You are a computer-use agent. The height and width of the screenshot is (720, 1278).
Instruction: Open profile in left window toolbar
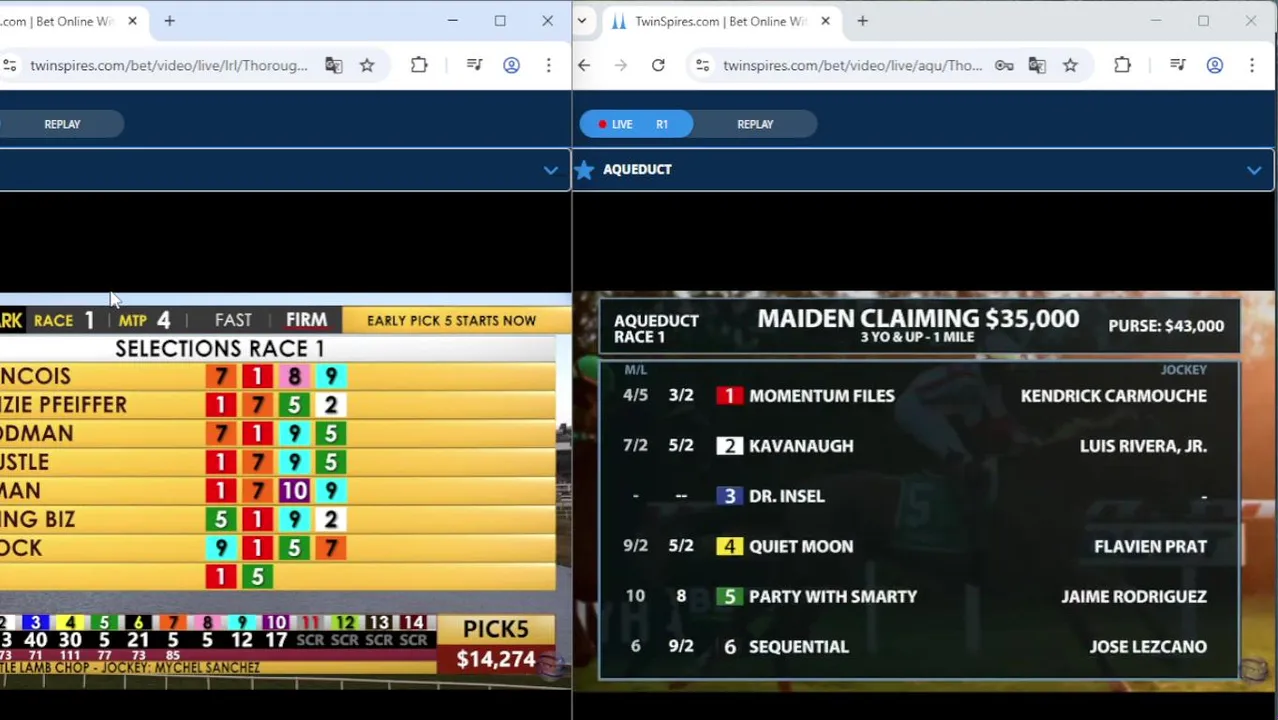[x=511, y=65]
